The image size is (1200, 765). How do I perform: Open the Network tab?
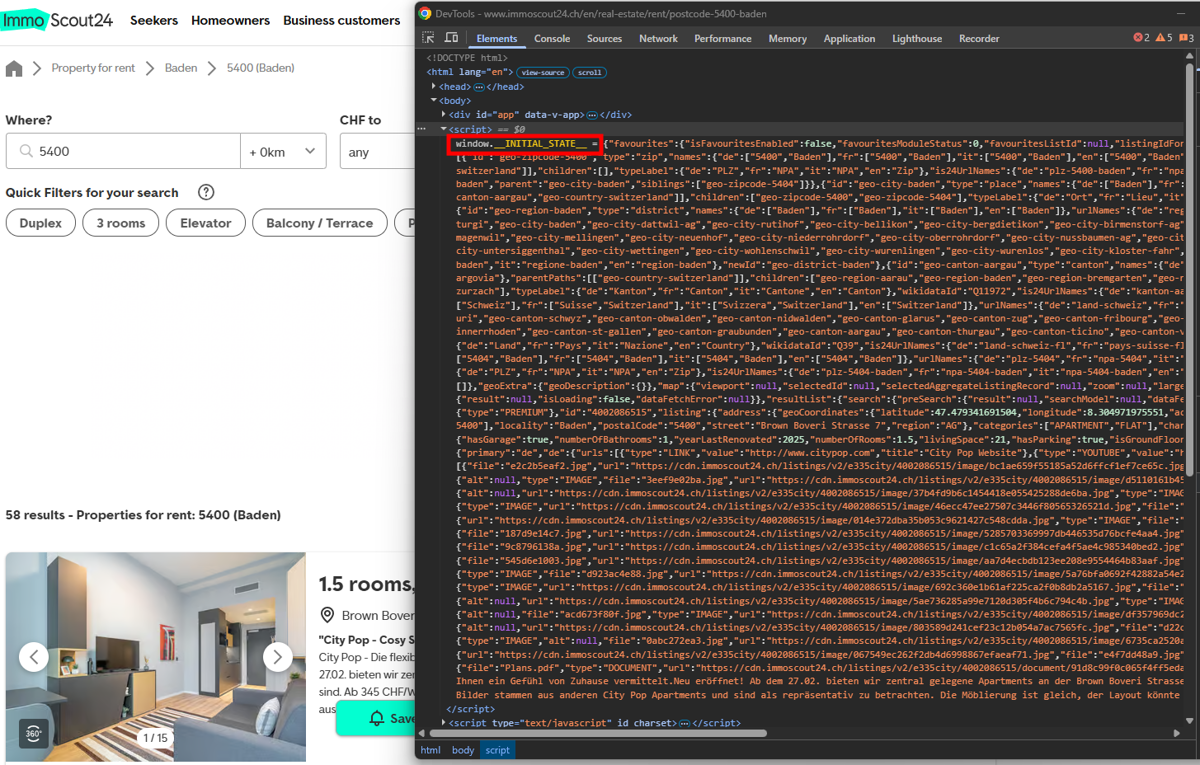coord(658,38)
